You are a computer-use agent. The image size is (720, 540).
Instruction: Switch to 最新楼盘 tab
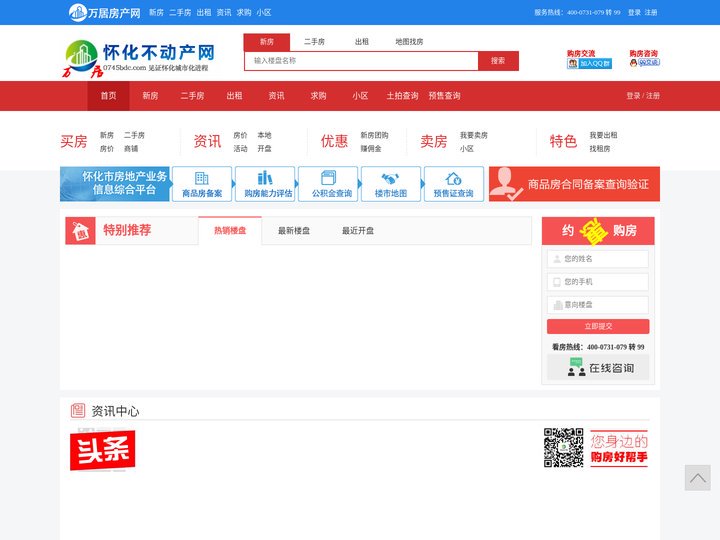[294, 231]
